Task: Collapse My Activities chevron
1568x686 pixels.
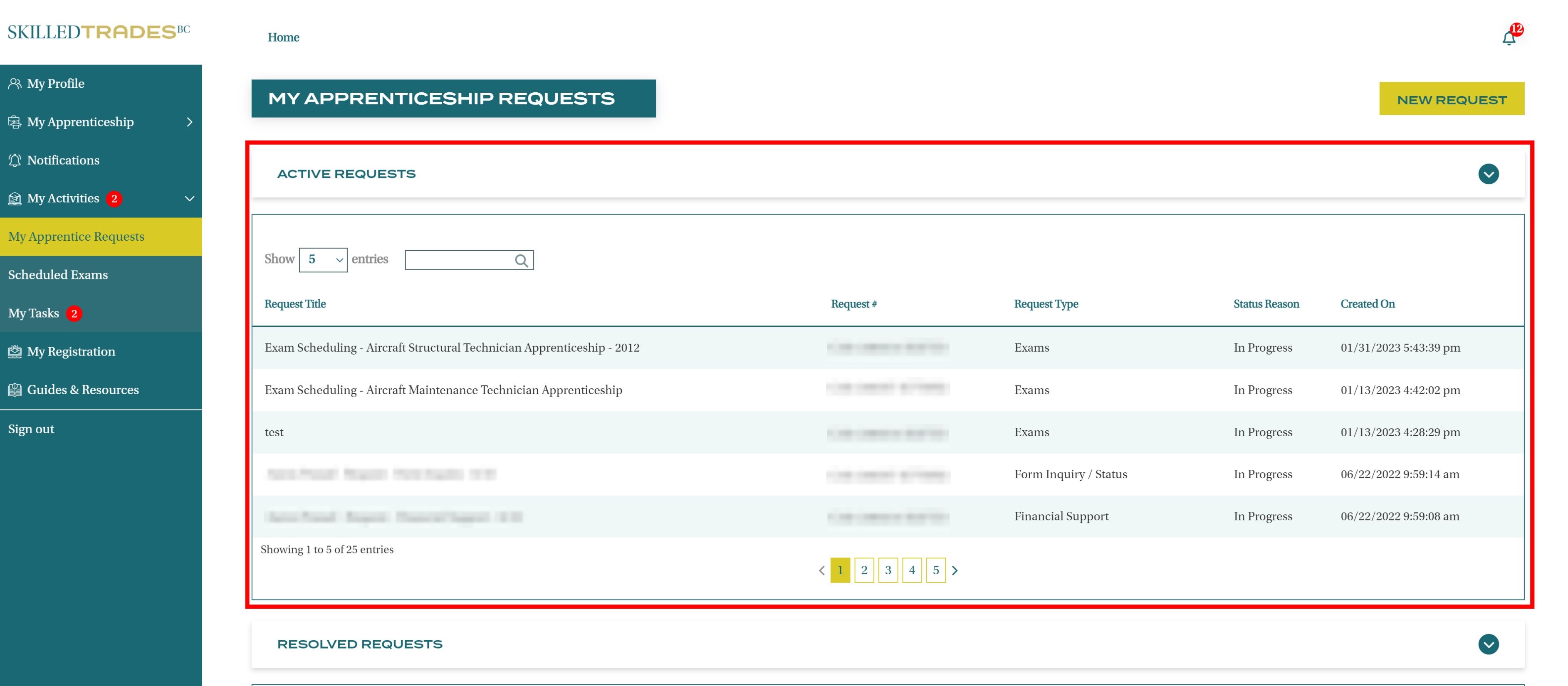Action: (x=189, y=198)
